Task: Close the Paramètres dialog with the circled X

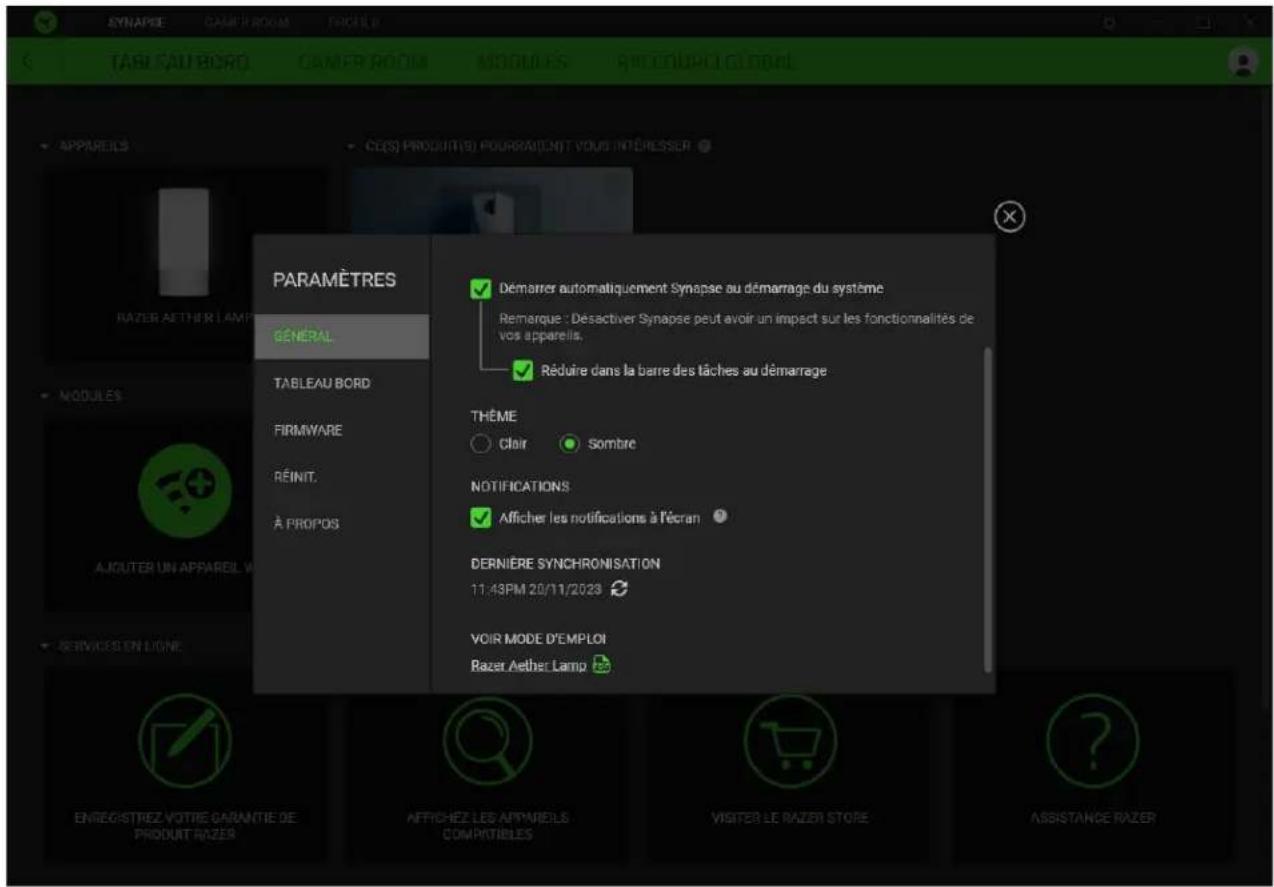Action: [1011, 217]
